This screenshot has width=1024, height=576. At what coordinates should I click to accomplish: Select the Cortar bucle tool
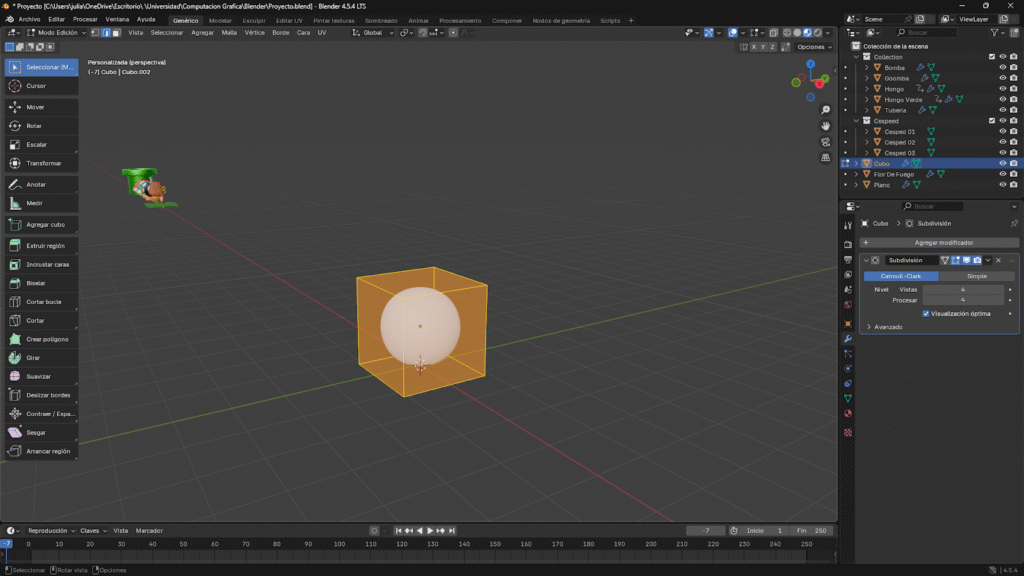[41, 301]
